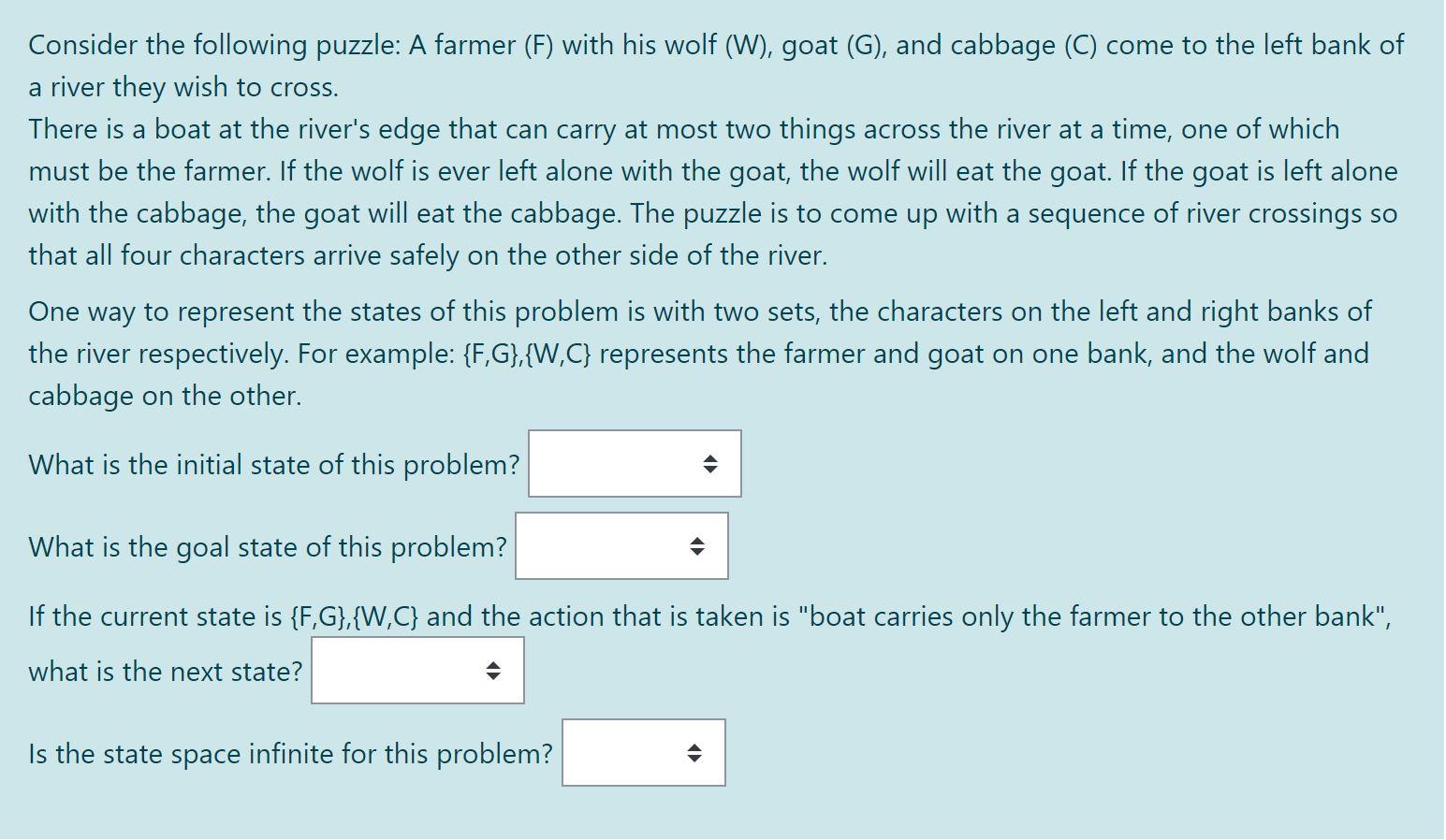The image size is (1446, 840).
Task: Click the up-down chevron beside goal state box
Action: (x=698, y=546)
